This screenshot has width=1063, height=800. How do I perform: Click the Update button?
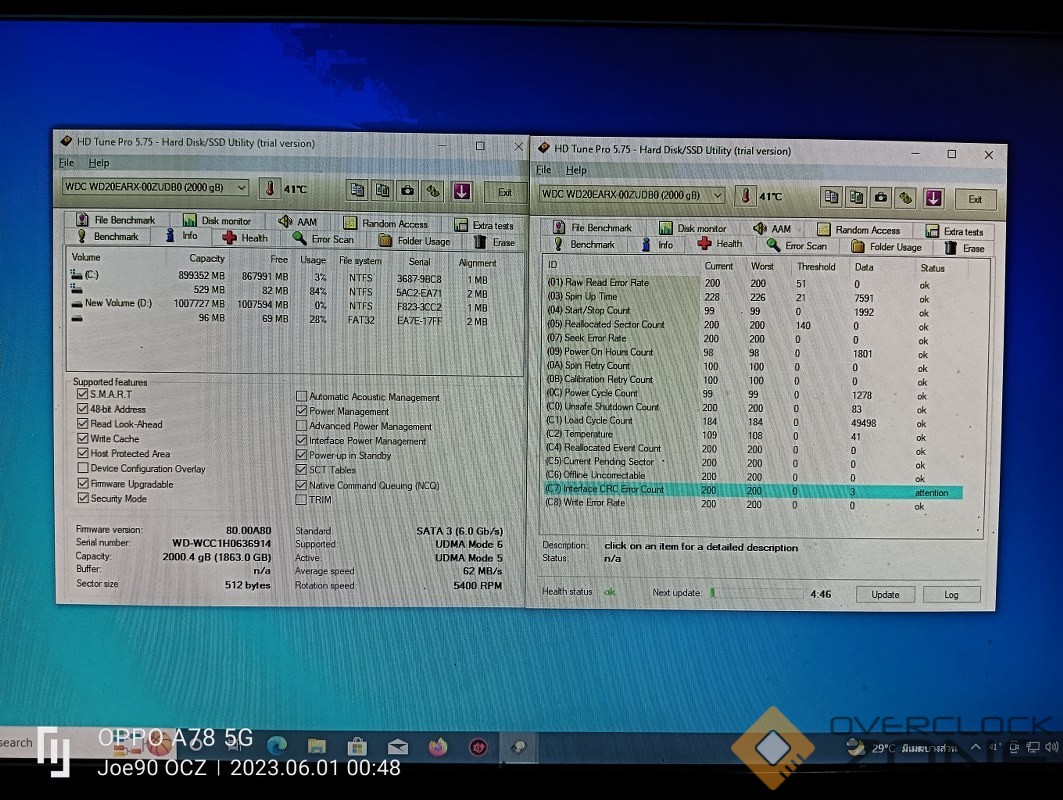885,595
